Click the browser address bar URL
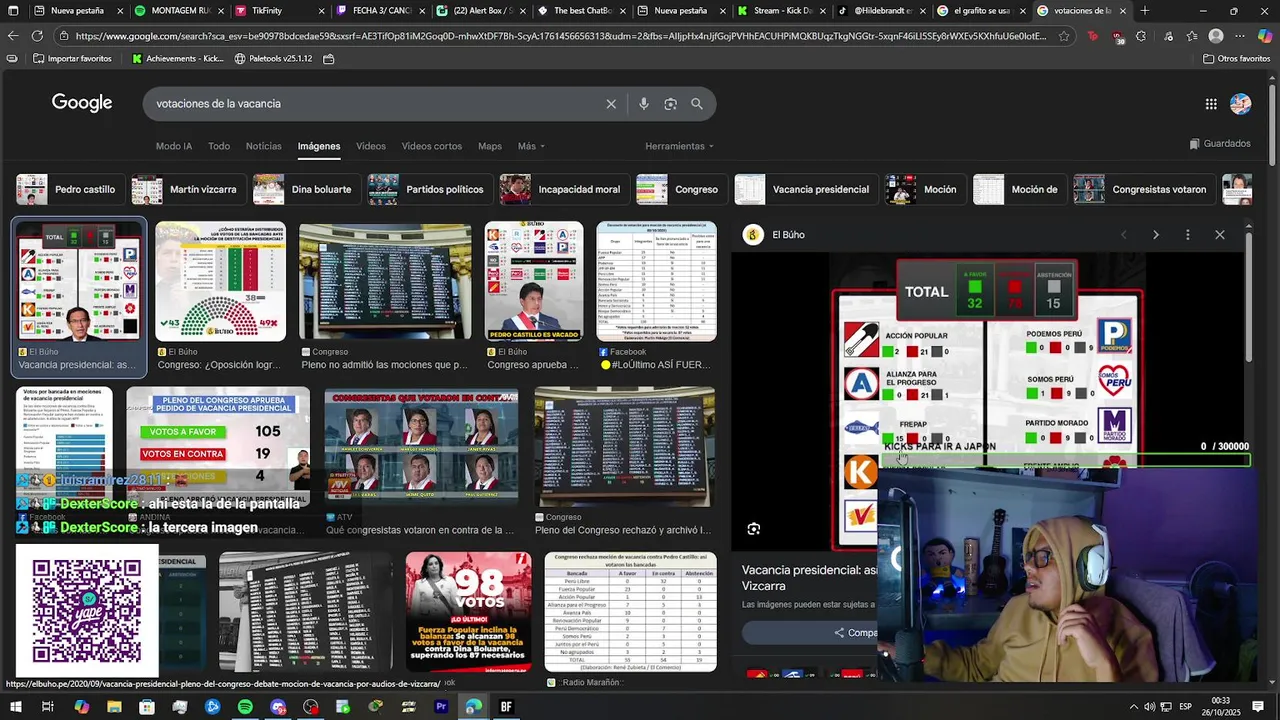 [560, 36]
